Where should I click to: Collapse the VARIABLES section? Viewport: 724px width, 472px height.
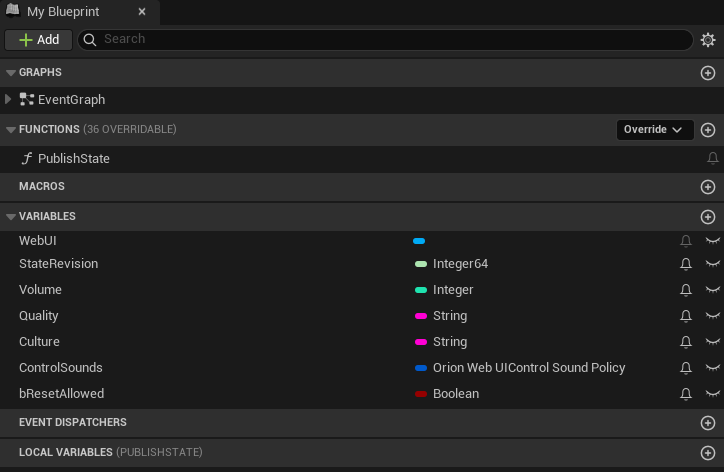[x=11, y=217]
